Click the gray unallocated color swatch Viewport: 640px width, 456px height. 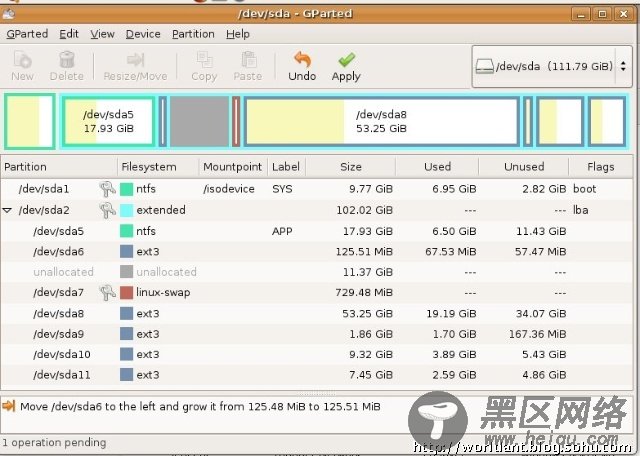(x=127, y=272)
